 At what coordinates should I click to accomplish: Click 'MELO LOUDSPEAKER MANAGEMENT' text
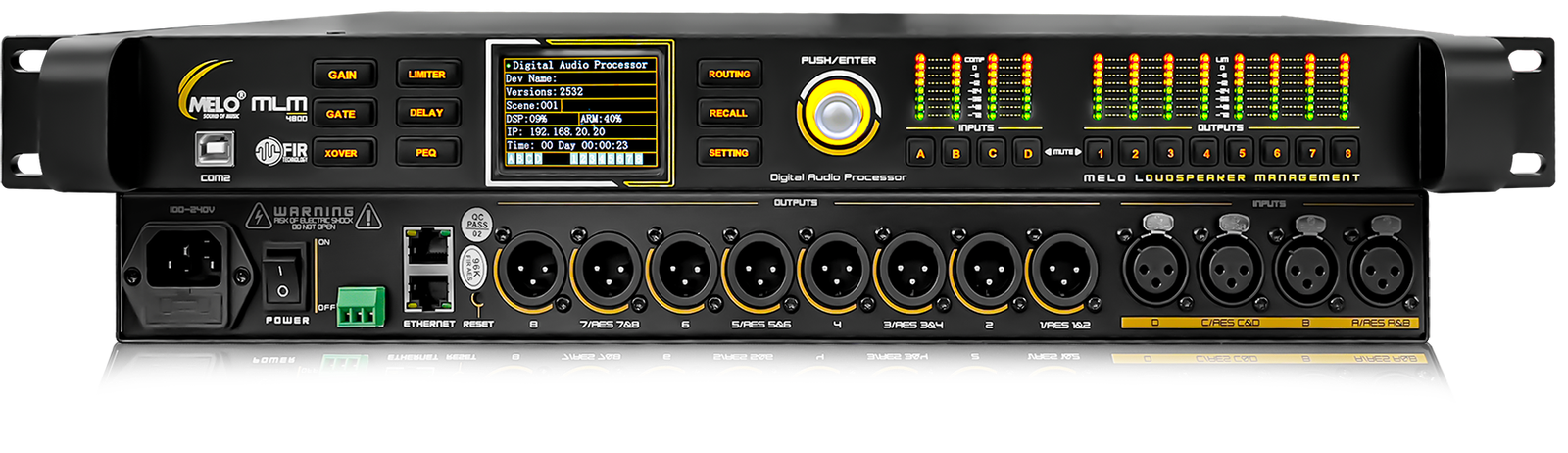click(x=1222, y=178)
